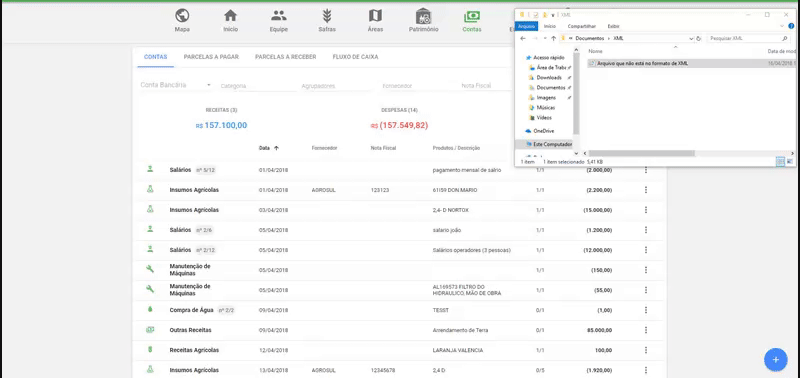Viewport: 800px width, 378px height.
Task: Click into the Nota Fiscal filter field
Action: [x=485, y=86]
